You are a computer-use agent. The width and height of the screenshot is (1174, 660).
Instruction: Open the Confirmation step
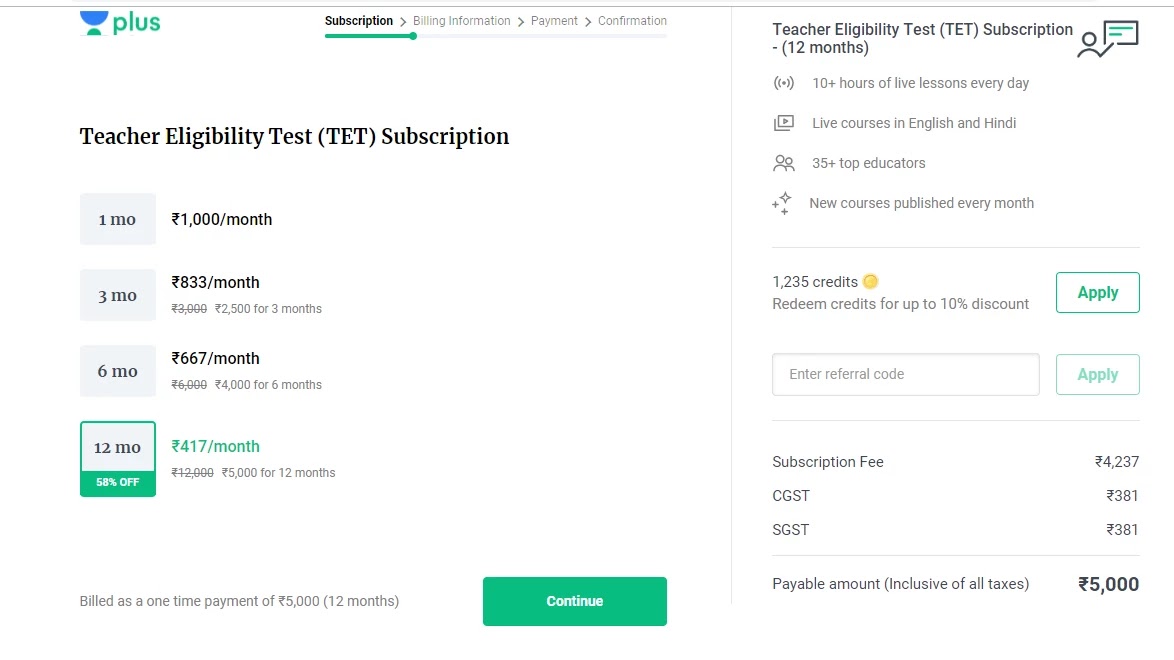pyautogui.click(x=632, y=21)
